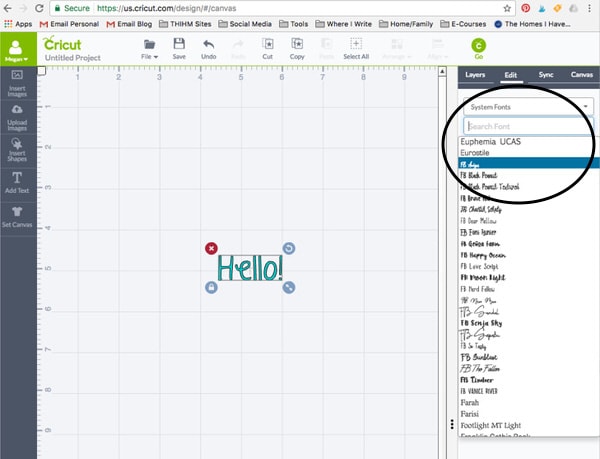Click the green Go button
The width and height of the screenshot is (600, 459).
coord(477,48)
